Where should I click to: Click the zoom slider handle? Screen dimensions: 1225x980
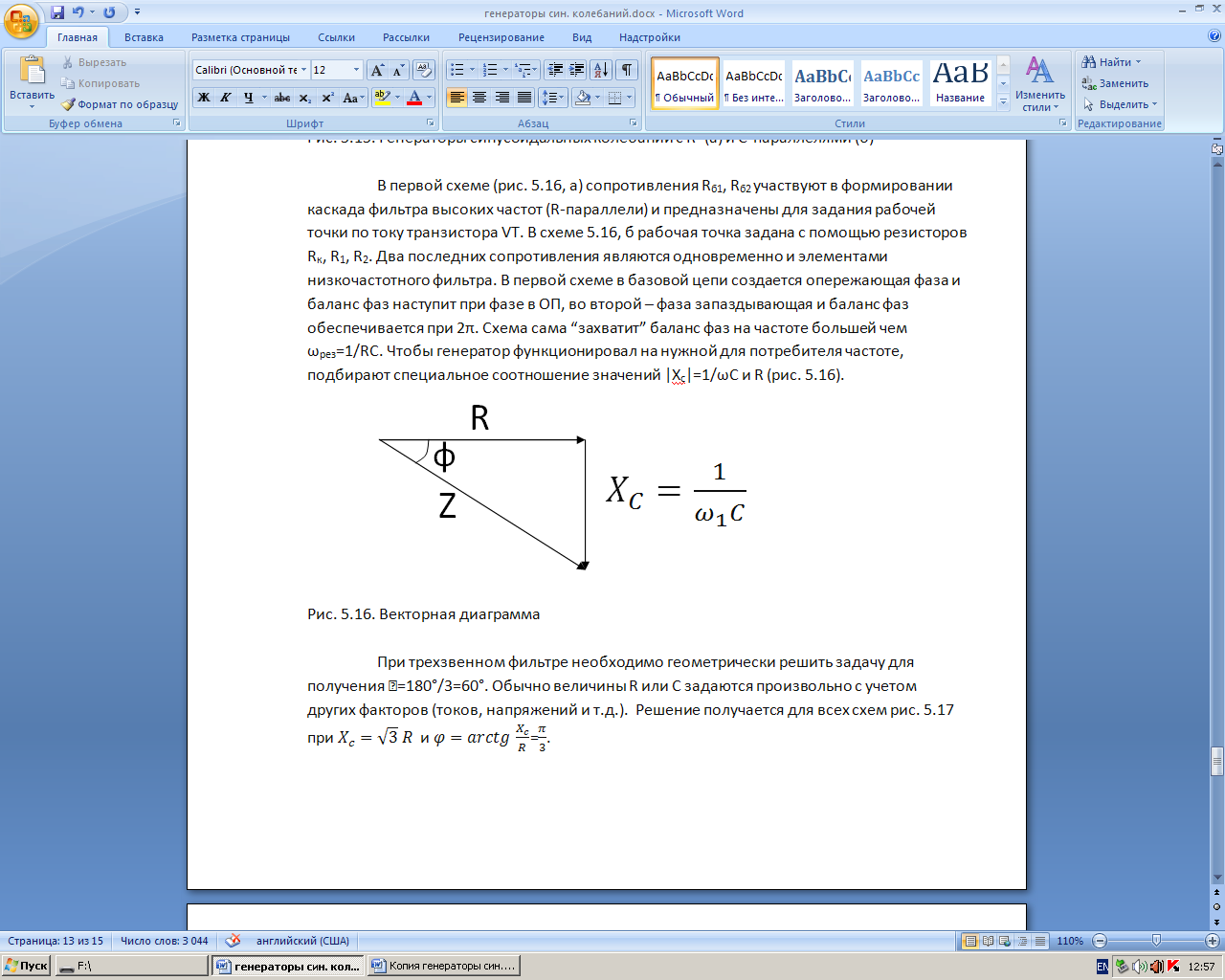[x=1156, y=941]
